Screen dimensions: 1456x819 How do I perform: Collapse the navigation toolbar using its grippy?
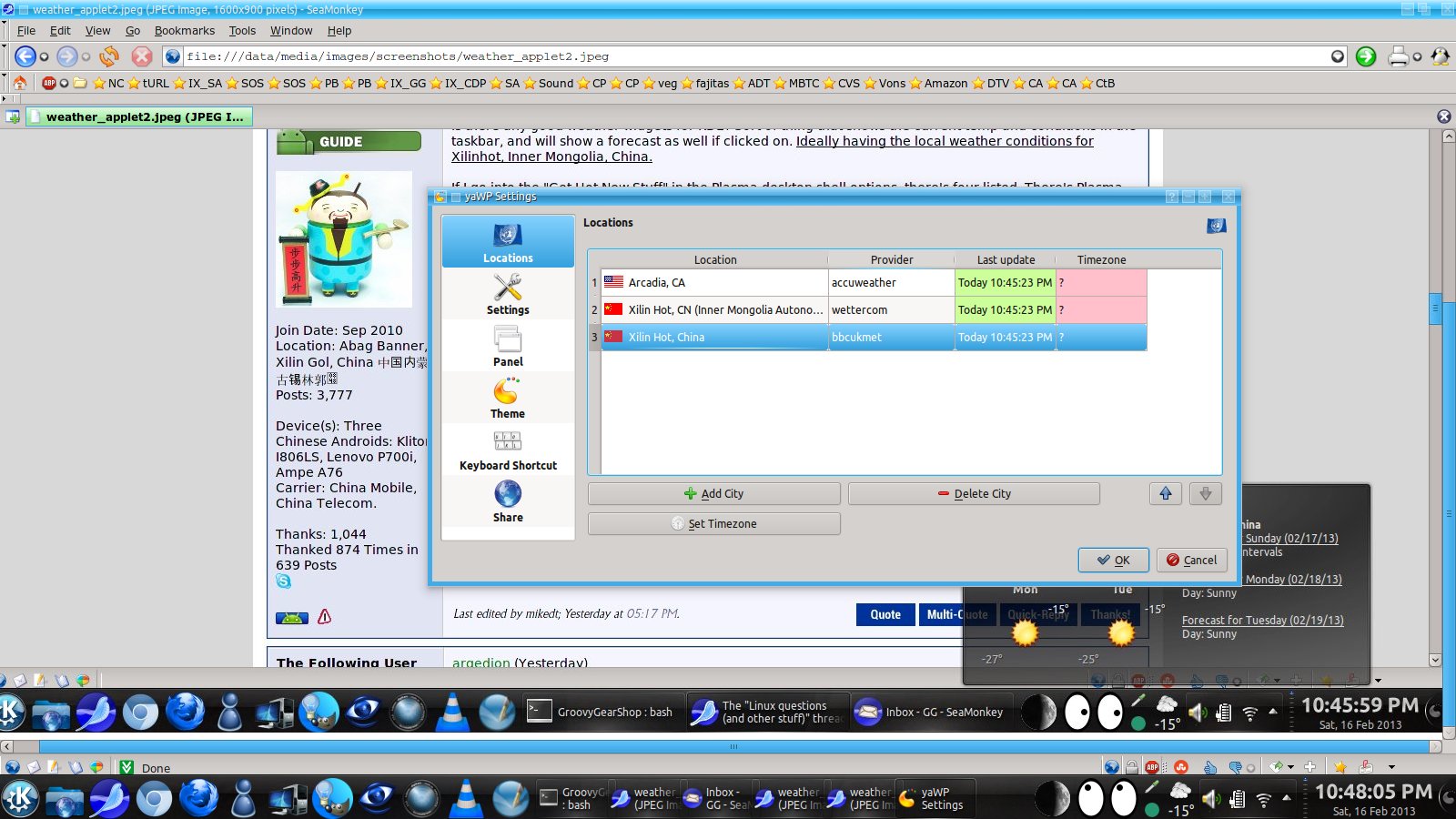(x=4, y=56)
